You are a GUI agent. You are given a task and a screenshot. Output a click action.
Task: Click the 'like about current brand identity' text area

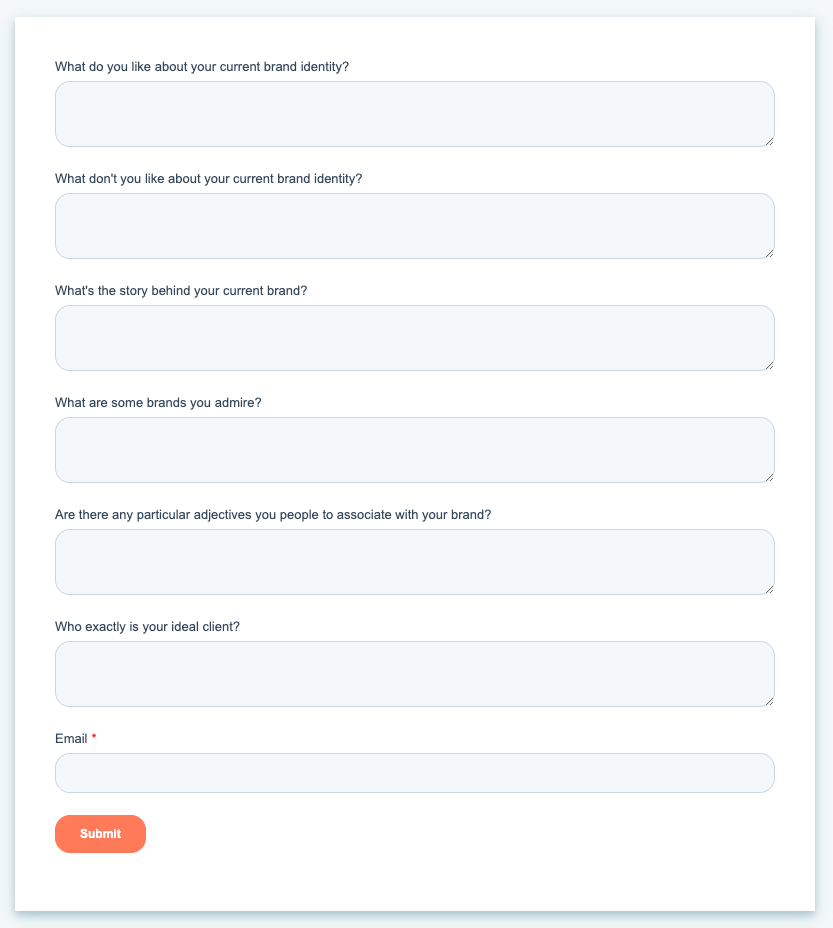coord(414,114)
